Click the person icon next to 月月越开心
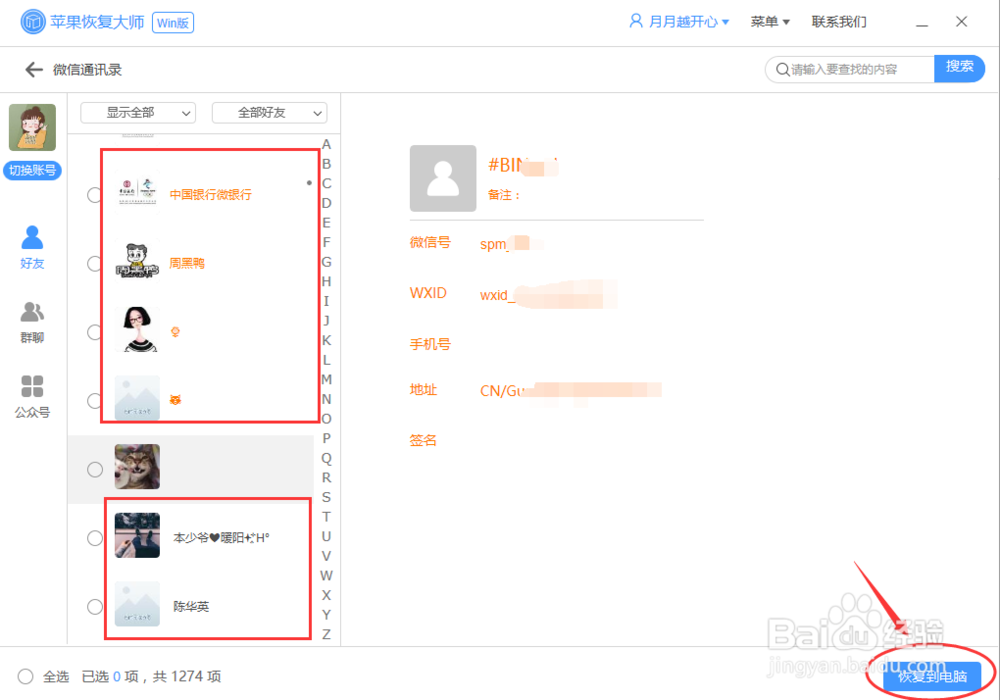The height and width of the screenshot is (700, 1000). tap(635, 20)
